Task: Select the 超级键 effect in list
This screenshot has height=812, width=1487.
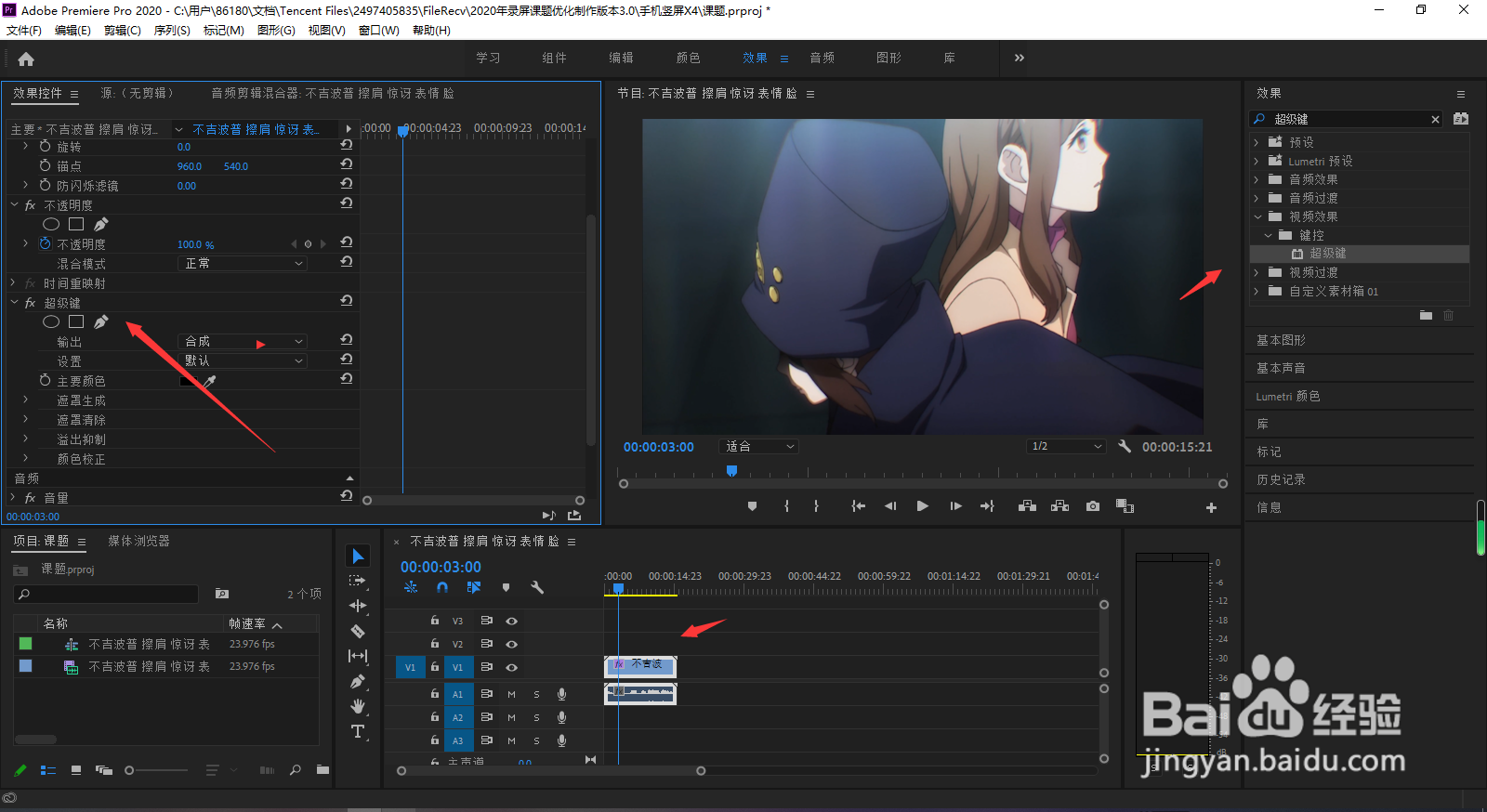Action: tap(1327, 254)
